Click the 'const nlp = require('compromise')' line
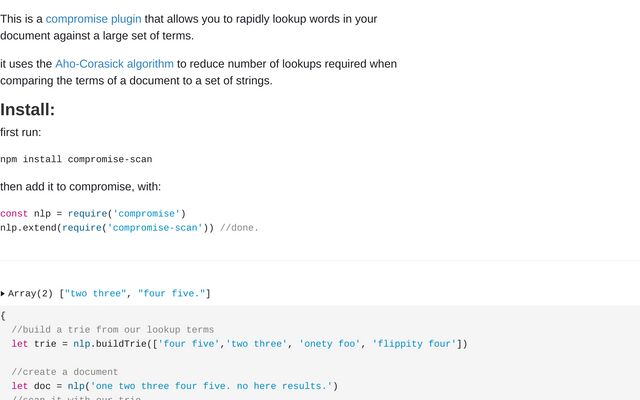This screenshot has height=400, width=640. [93, 214]
